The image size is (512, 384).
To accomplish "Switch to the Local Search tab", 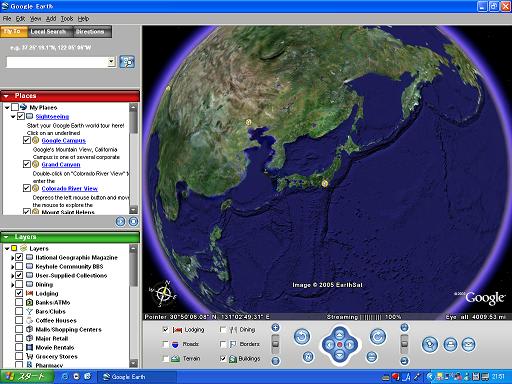I will (50, 32).
